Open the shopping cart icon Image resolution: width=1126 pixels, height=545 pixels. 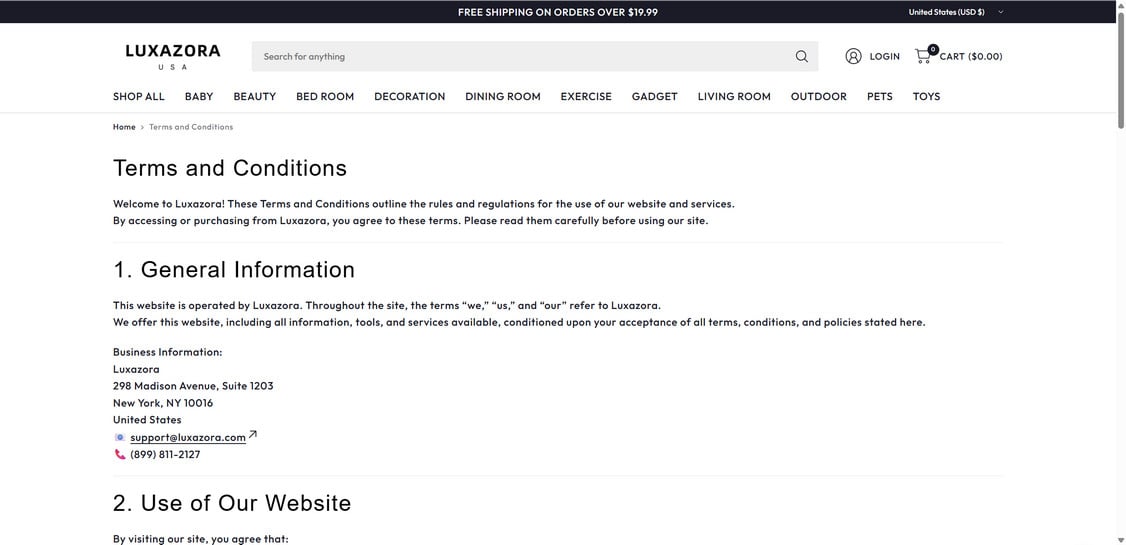(924, 55)
